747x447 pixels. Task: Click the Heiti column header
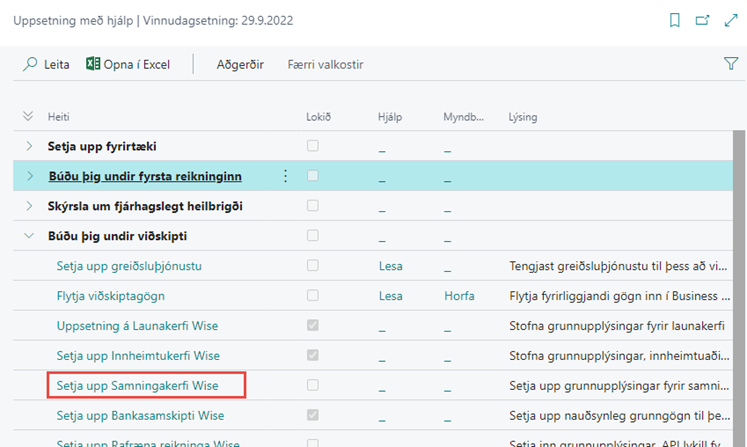tap(59, 117)
